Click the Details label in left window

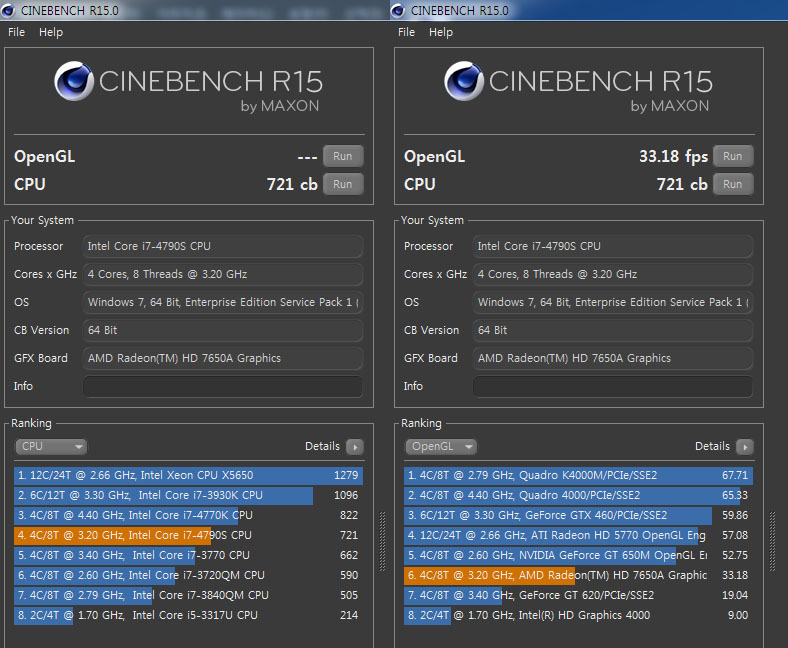(322, 446)
